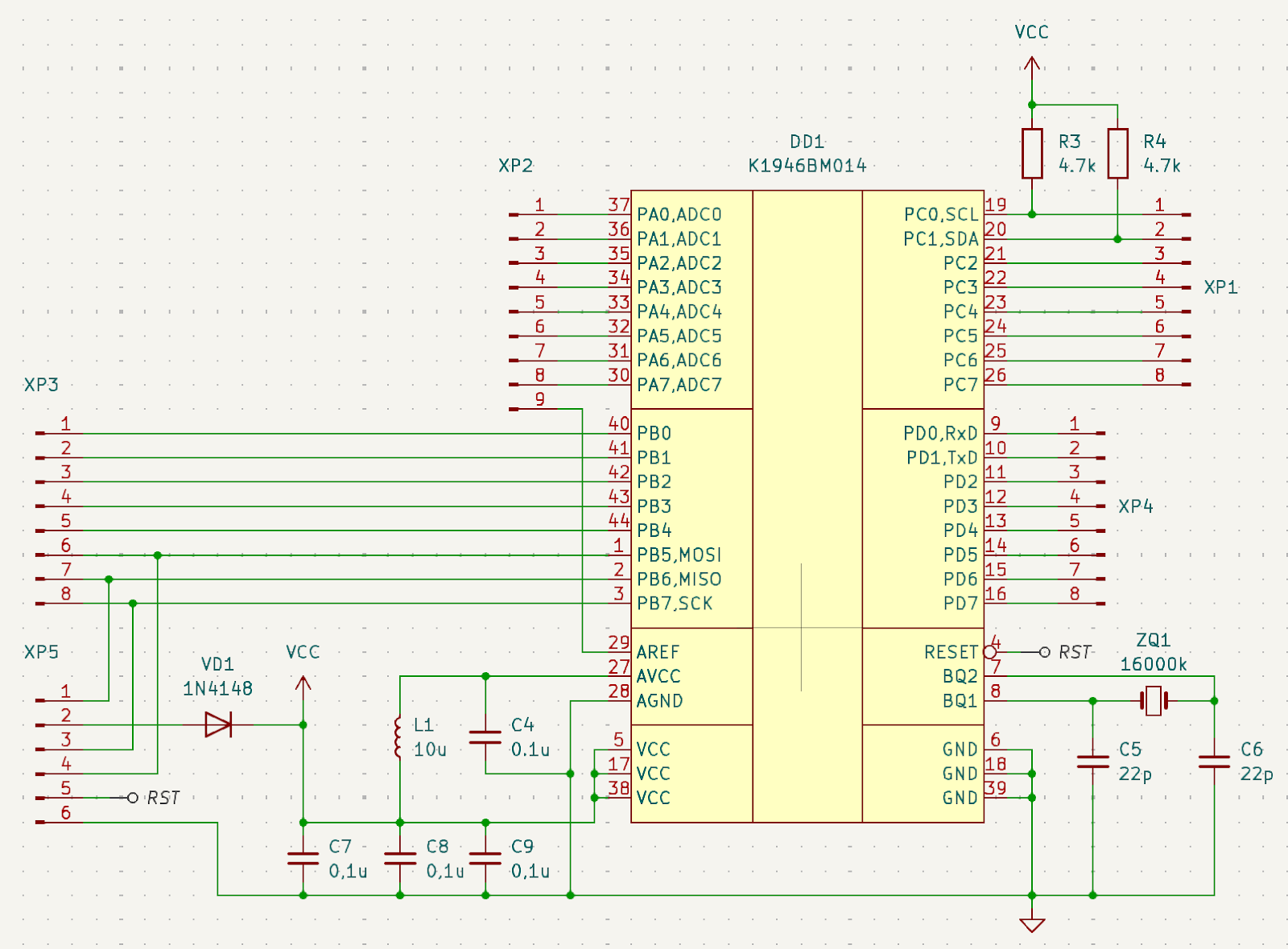Click the L1 inductor symbol
Image resolution: width=1288 pixels, height=949 pixels.
399,737
